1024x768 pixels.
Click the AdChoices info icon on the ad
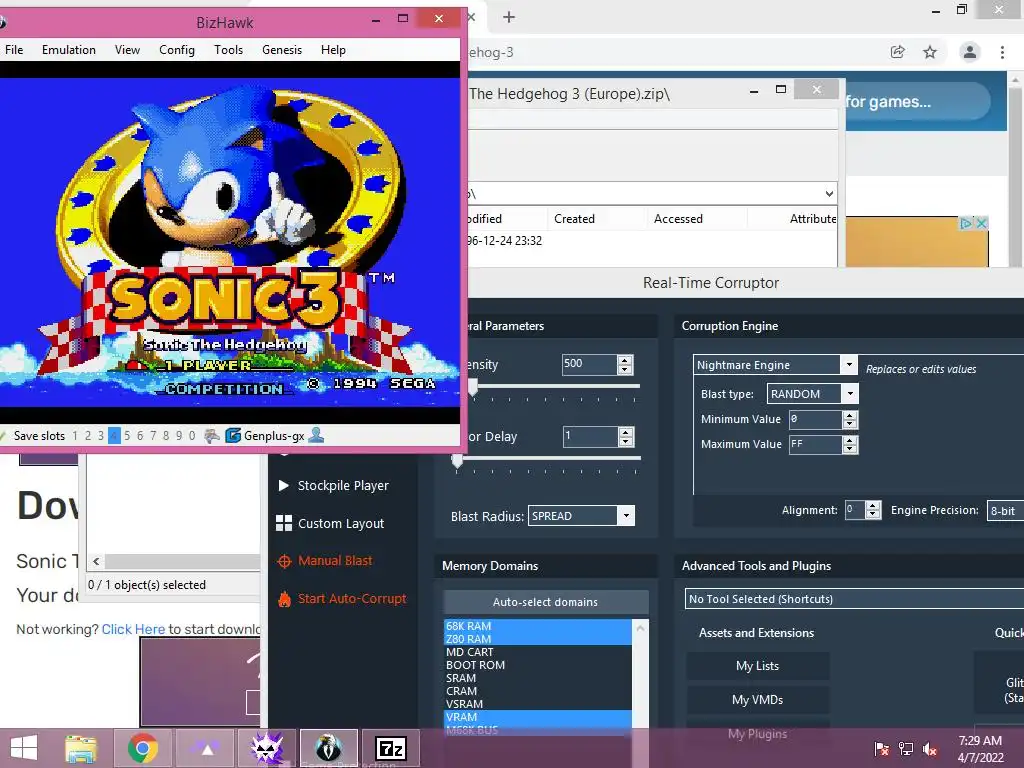coord(967,223)
